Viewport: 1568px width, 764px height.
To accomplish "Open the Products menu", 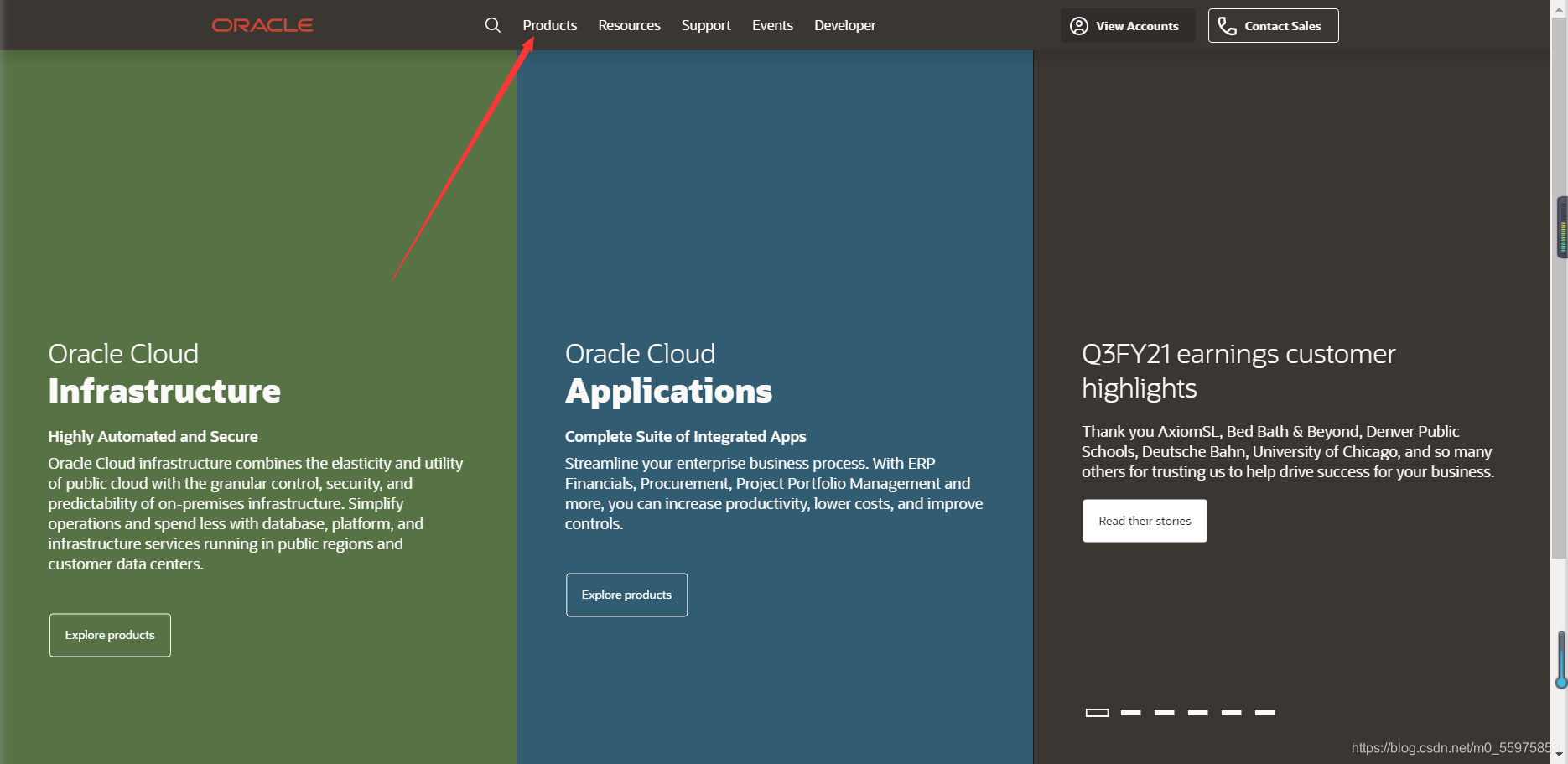I will (x=550, y=25).
